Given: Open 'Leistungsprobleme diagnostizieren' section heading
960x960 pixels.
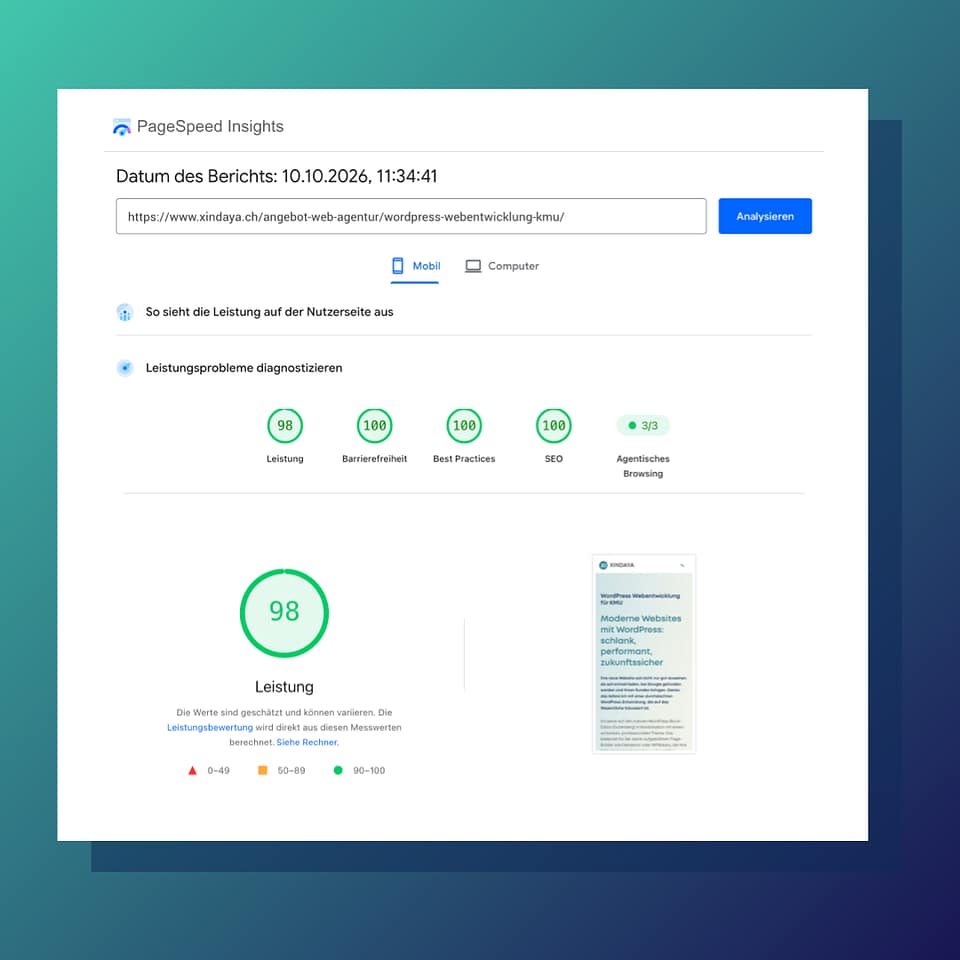Looking at the screenshot, I should click(x=244, y=368).
